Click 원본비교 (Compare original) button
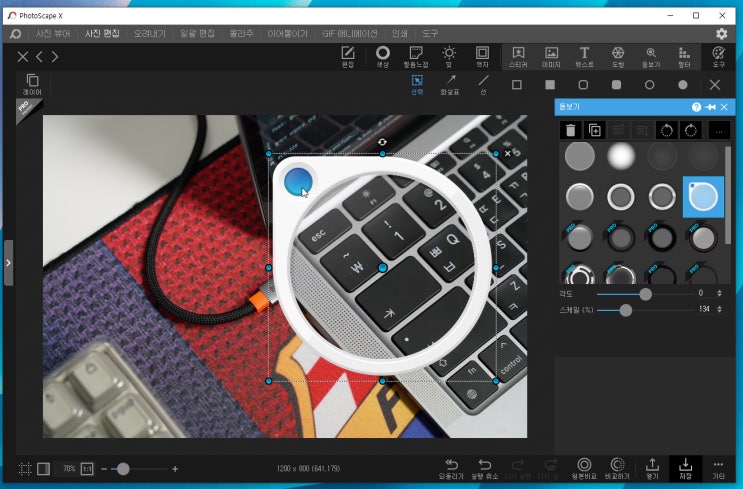The width and height of the screenshot is (743, 489). (584, 469)
